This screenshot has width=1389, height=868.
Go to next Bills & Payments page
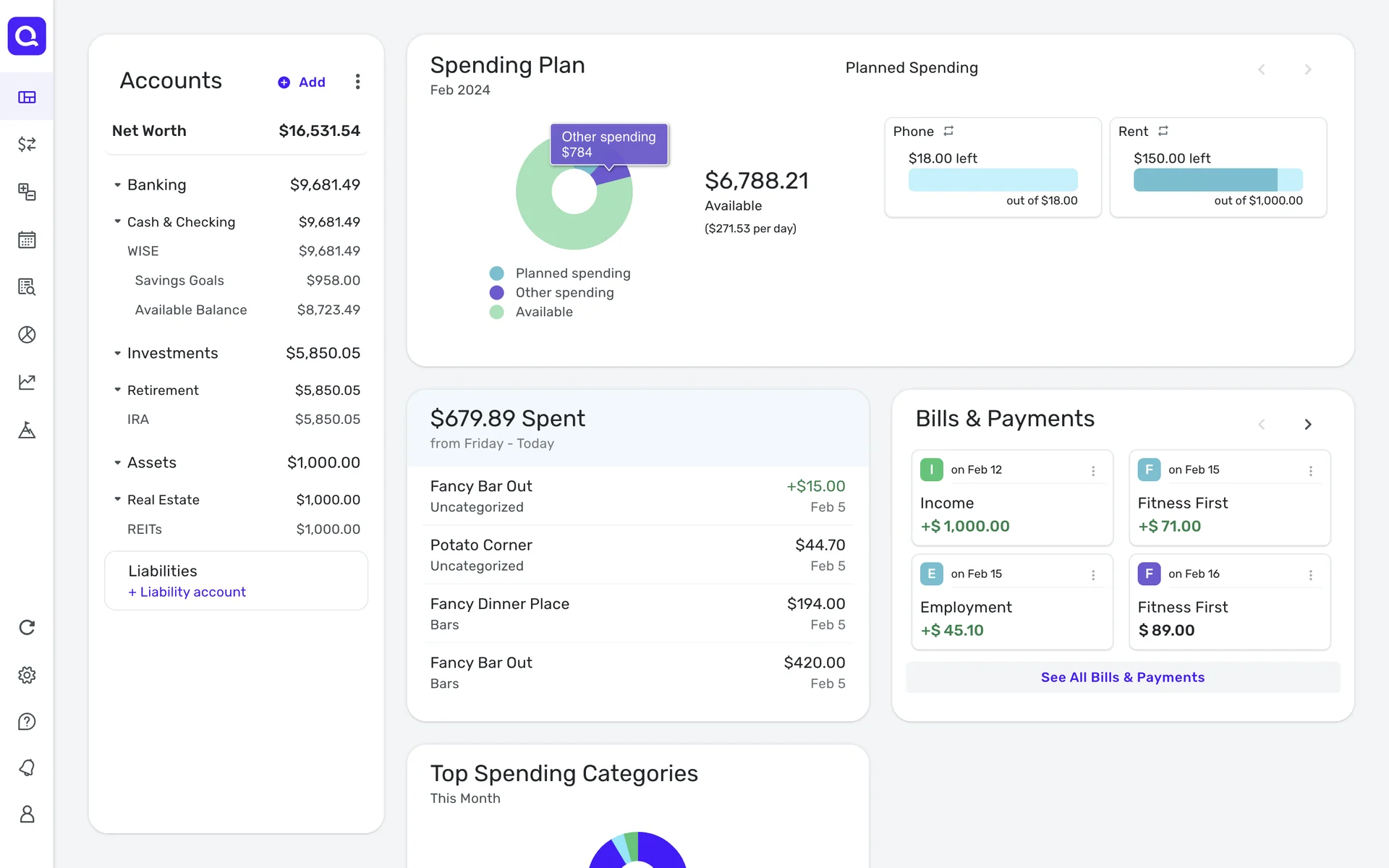click(x=1307, y=425)
